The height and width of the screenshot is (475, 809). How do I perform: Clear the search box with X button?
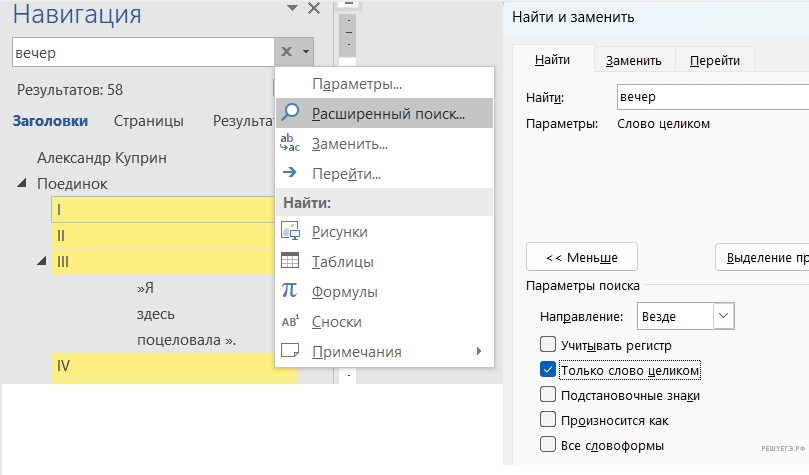(286, 52)
